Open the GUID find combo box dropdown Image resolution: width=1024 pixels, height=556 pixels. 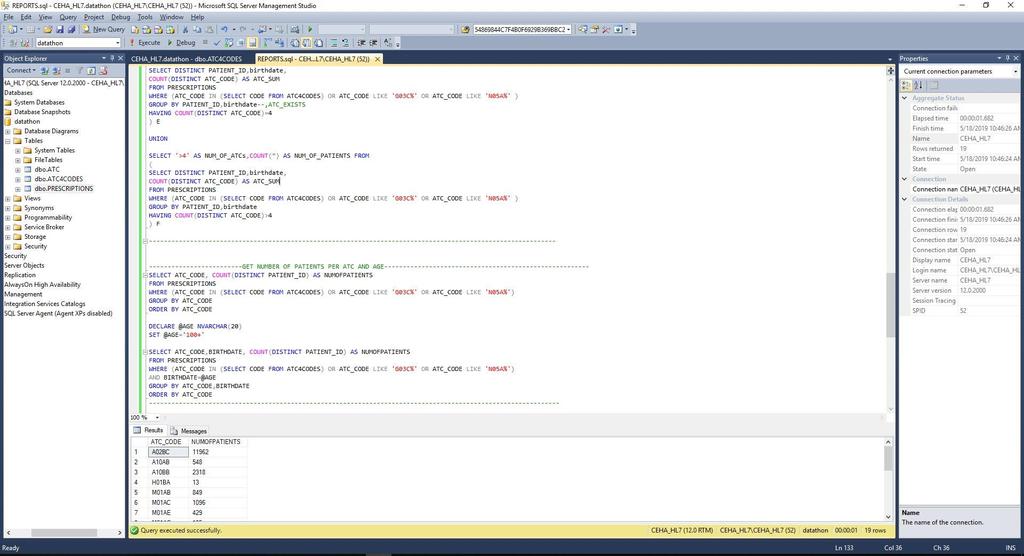(x=569, y=29)
